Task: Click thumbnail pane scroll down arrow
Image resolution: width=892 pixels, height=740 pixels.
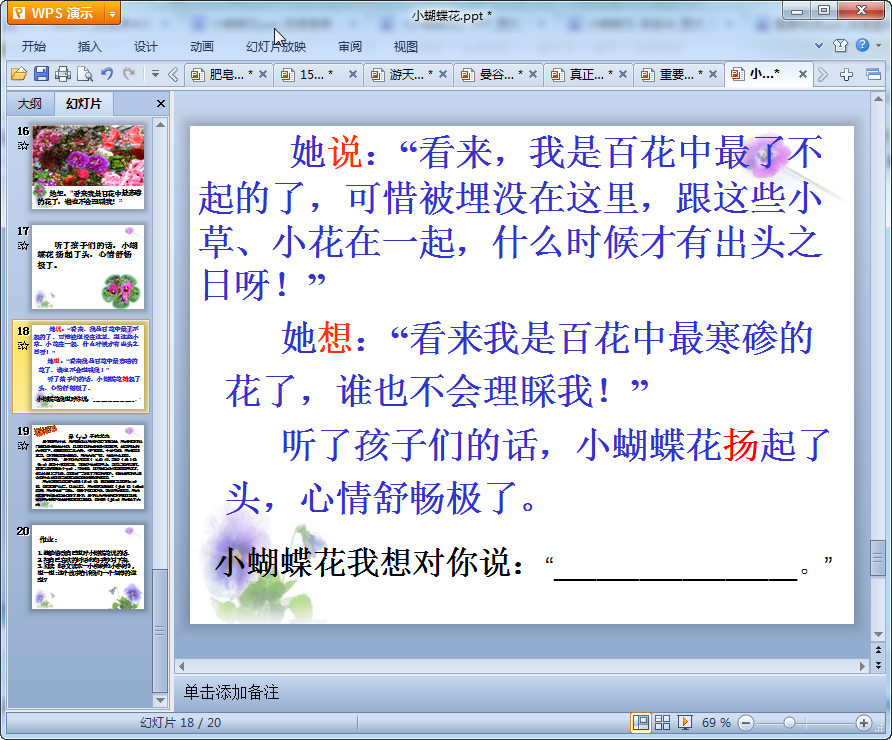Action: [160, 701]
